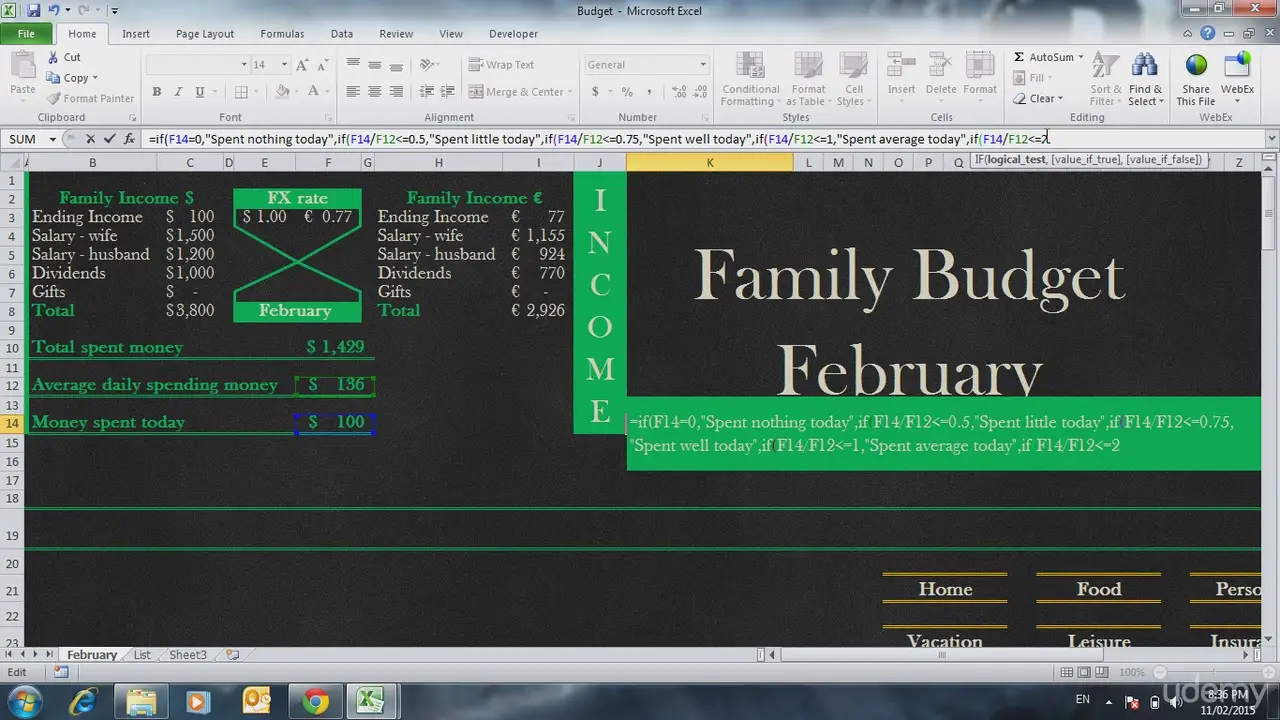The width and height of the screenshot is (1280, 720).
Task: Launch Google Chrome from the taskbar
Action: tap(315, 701)
